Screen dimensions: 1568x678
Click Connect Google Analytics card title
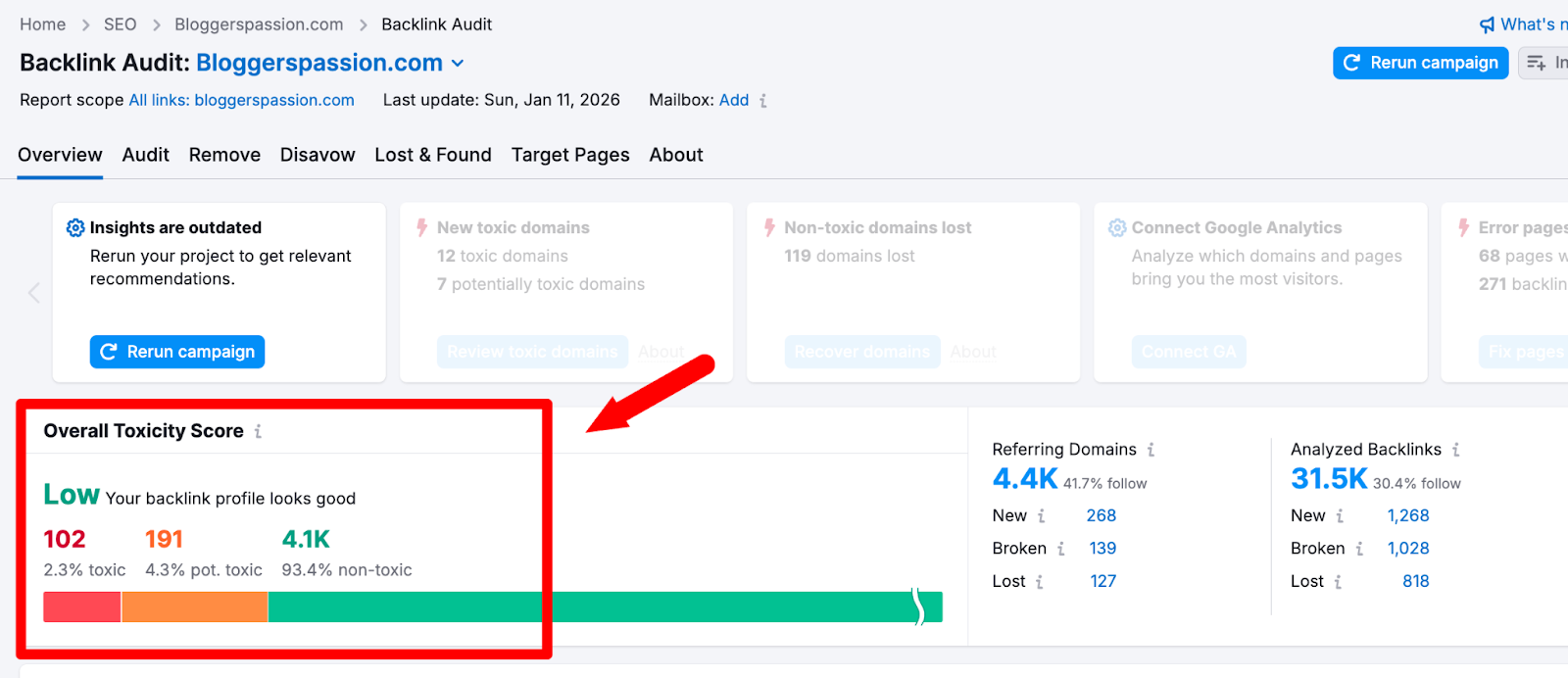[x=1237, y=227]
